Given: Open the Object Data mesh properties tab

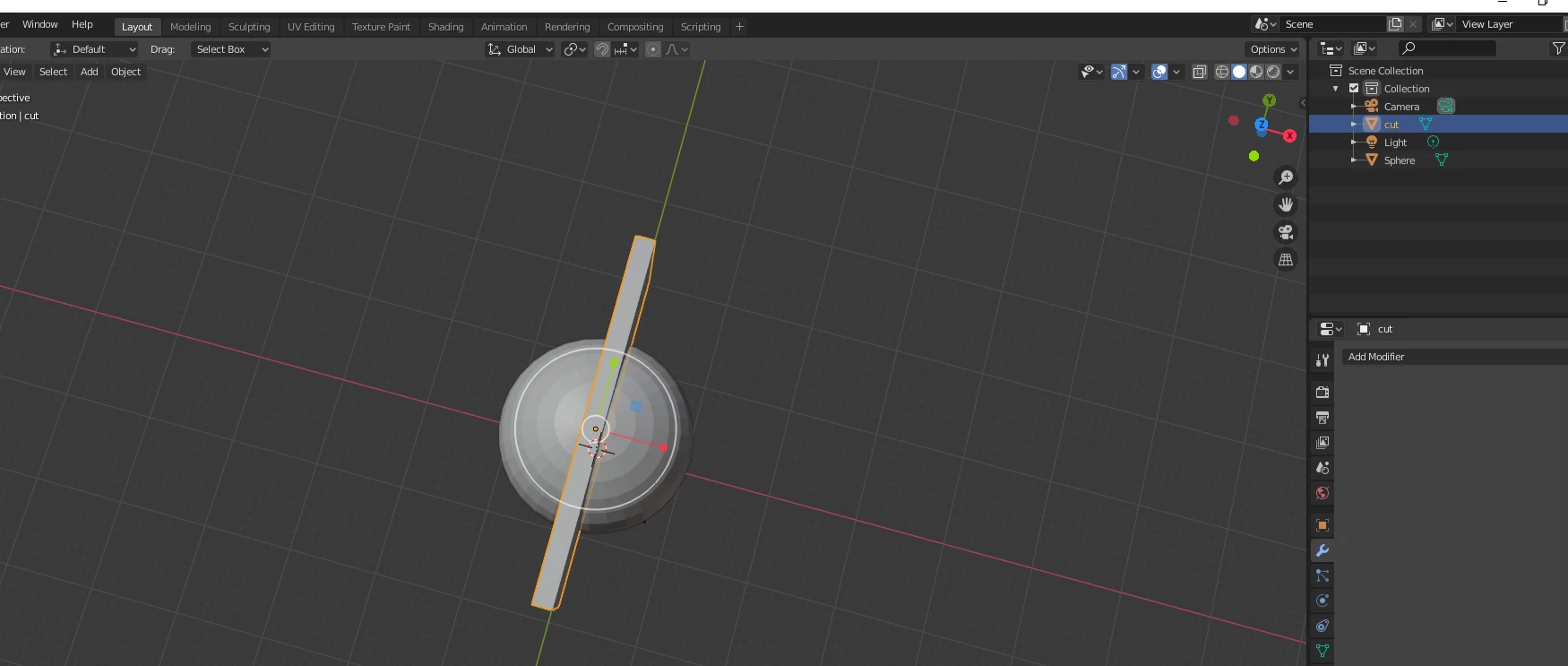Looking at the screenshot, I should (x=1322, y=651).
